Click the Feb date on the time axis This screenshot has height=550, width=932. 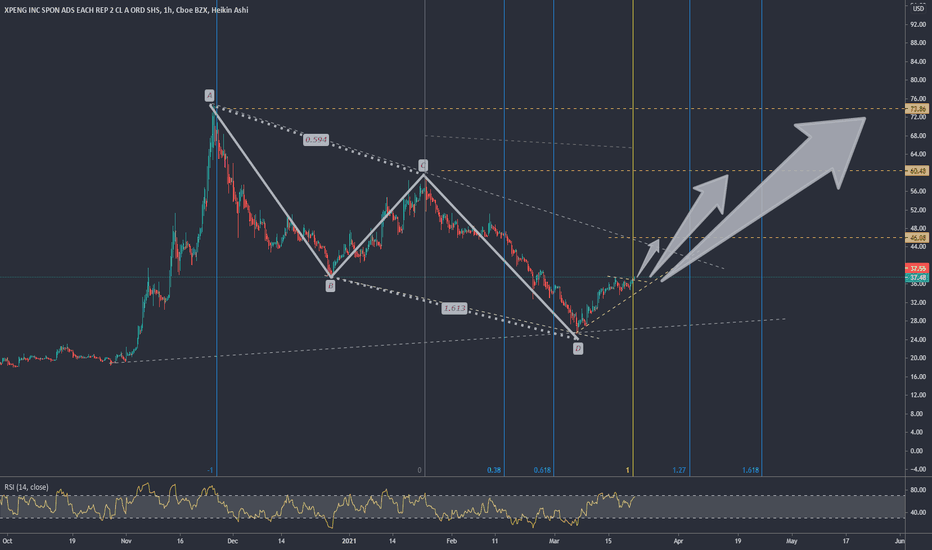452,541
